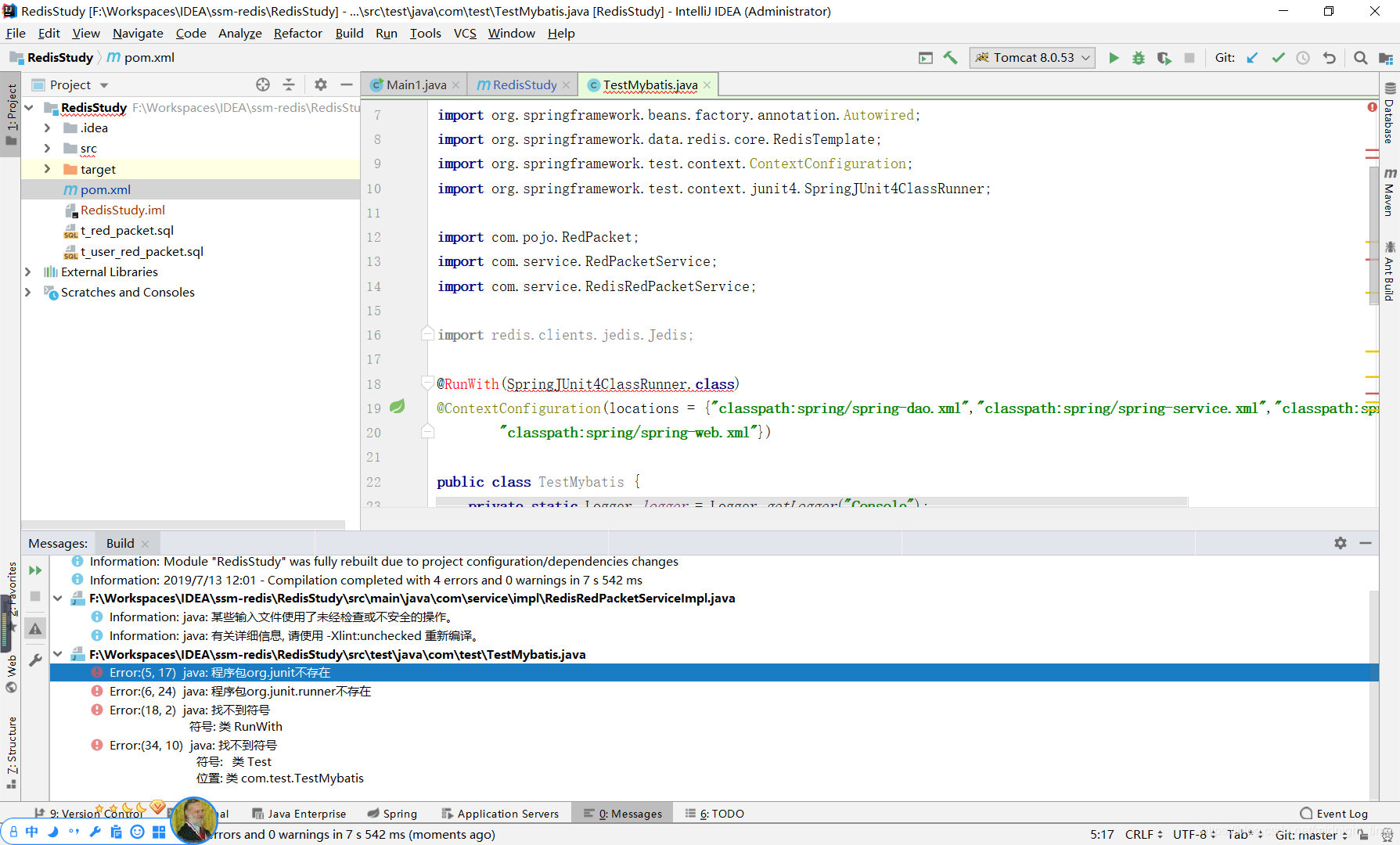Toggle the warnings filter in Messages sidebar

(x=35, y=628)
